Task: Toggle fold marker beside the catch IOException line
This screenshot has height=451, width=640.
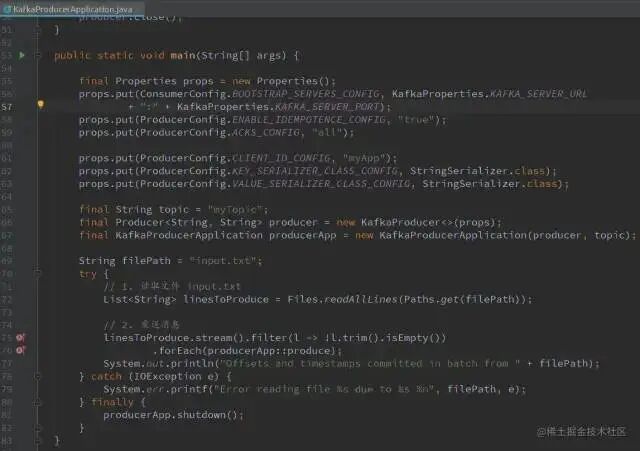Action: [38, 376]
